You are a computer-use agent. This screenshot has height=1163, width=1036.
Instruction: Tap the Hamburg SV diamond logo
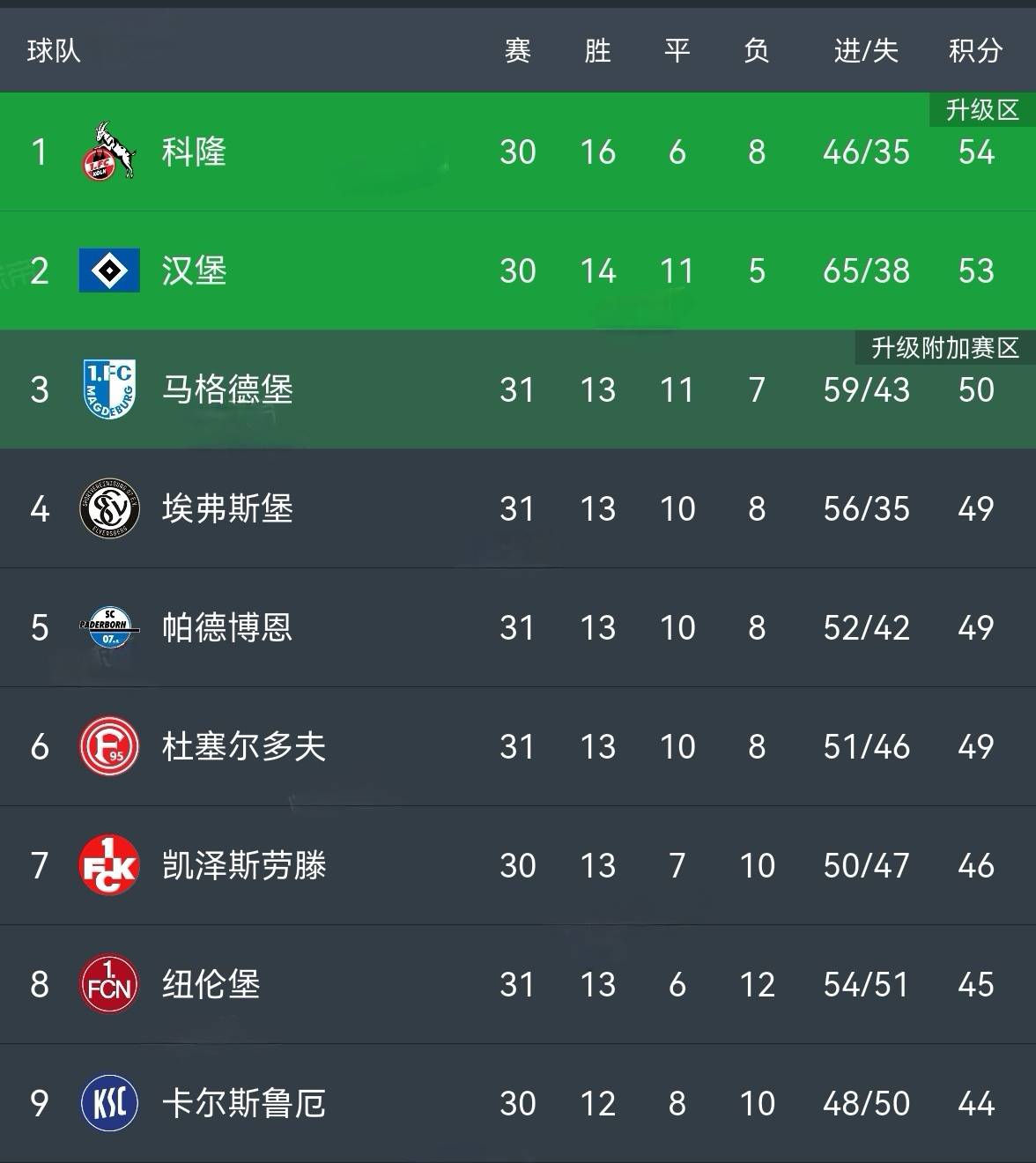(109, 270)
